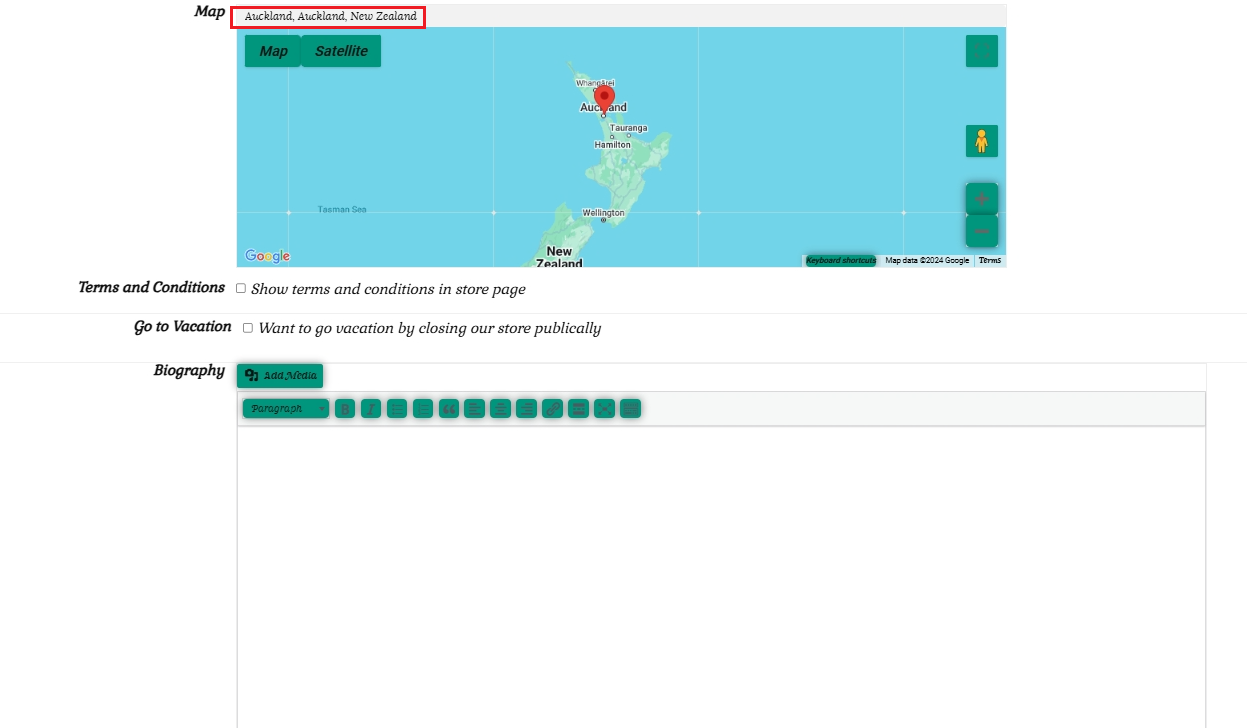Switch map to Satellite view
The width and height of the screenshot is (1247, 728).
[341, 51]
